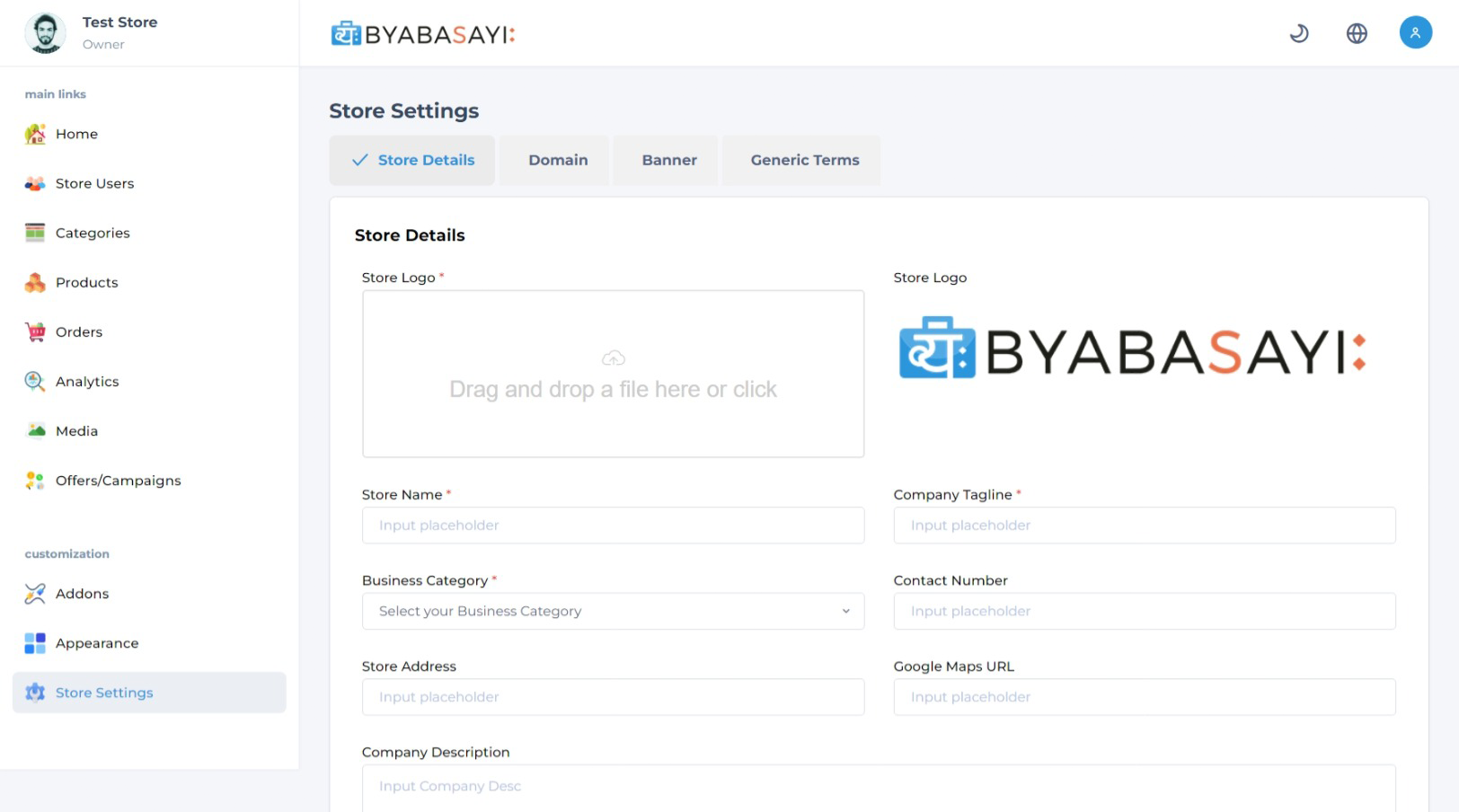
Task: Open the Analytics magnifier icon
Action: pyautogui.click(x=35, y=381)
